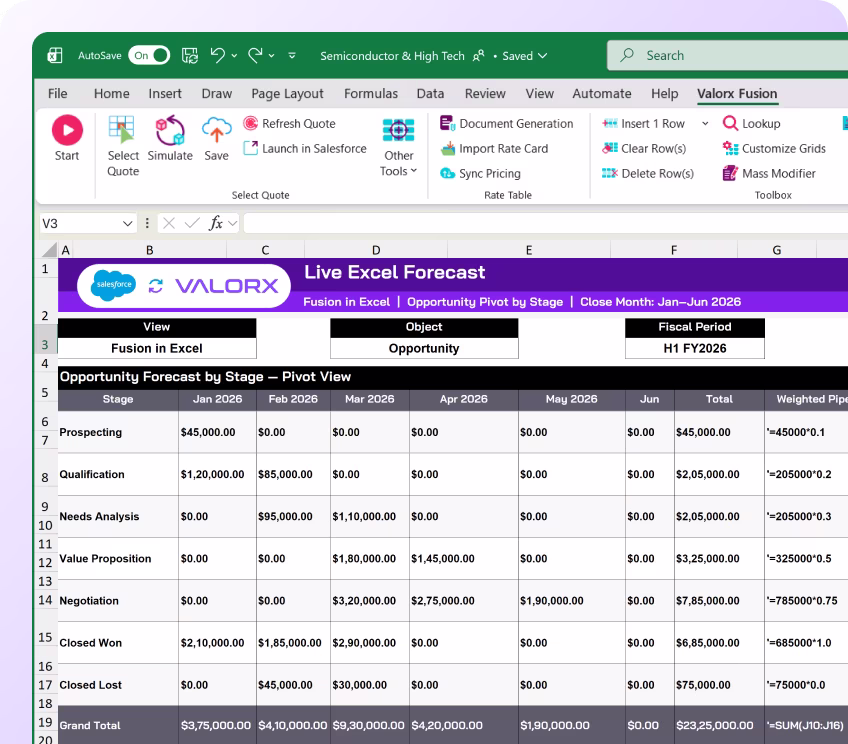
Task: Select column D header
Action: tap(376, 250)
